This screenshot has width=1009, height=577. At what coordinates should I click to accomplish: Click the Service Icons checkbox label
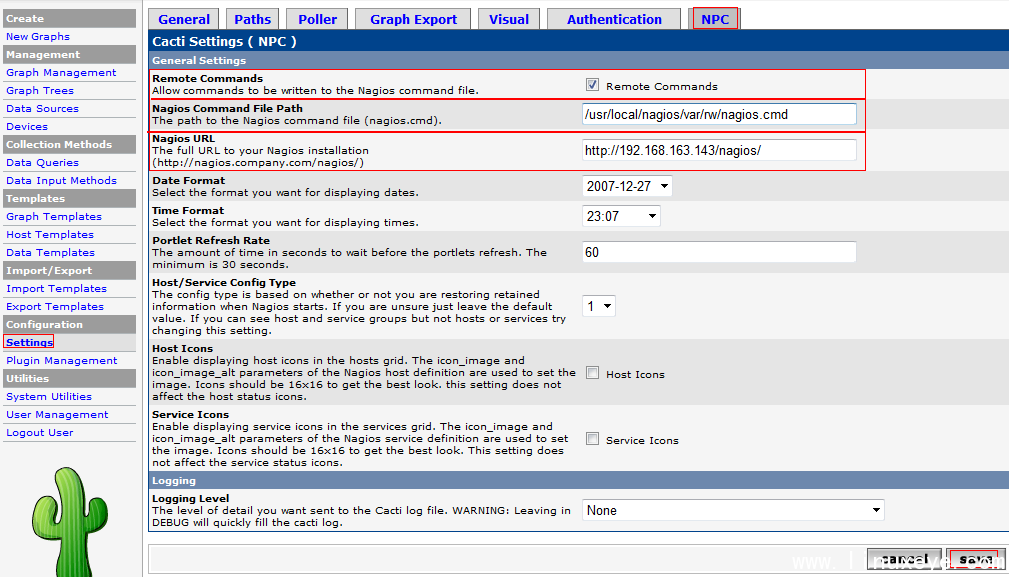pos(642,441)
